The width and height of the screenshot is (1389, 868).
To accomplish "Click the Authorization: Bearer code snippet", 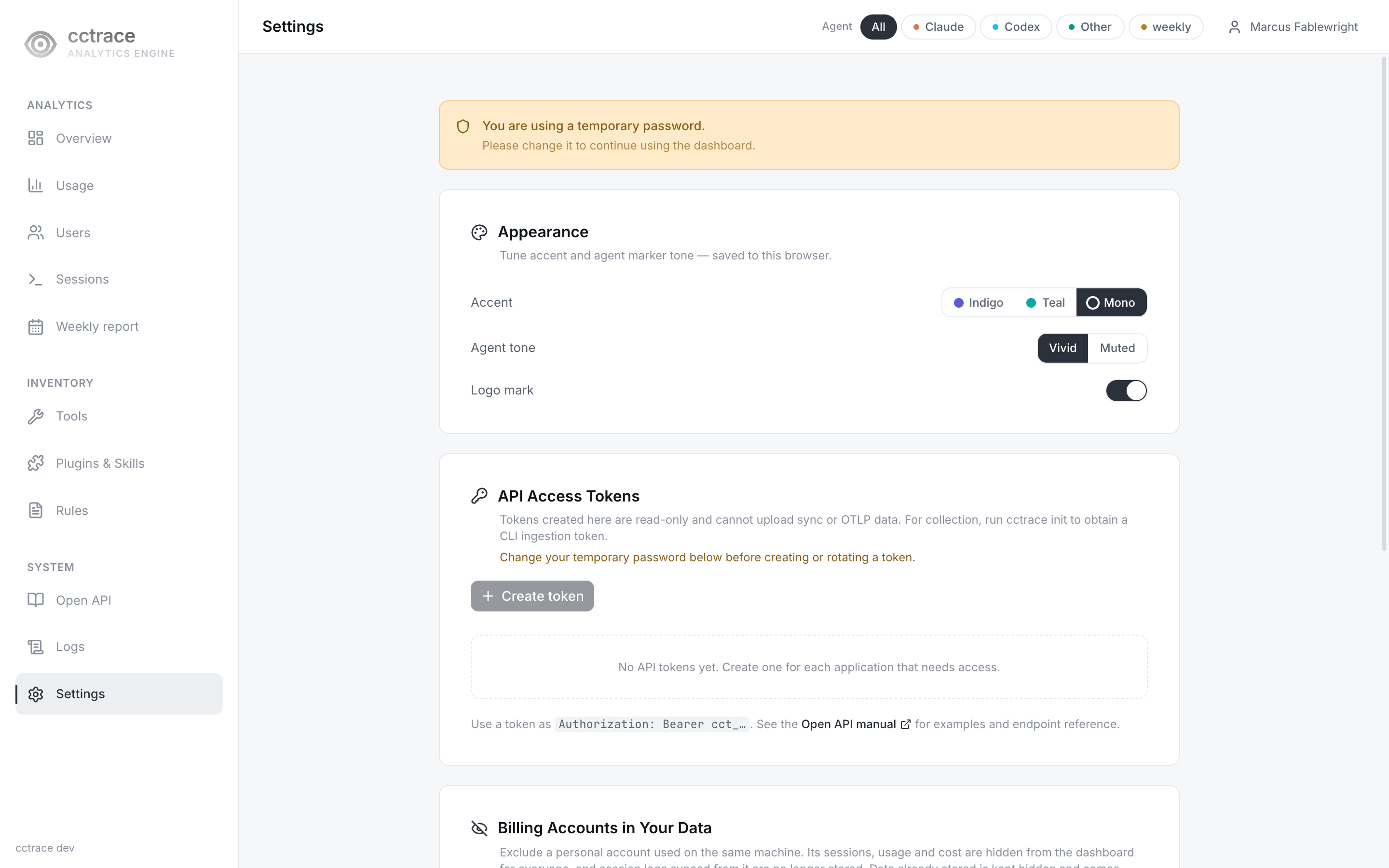I will 652,724.
